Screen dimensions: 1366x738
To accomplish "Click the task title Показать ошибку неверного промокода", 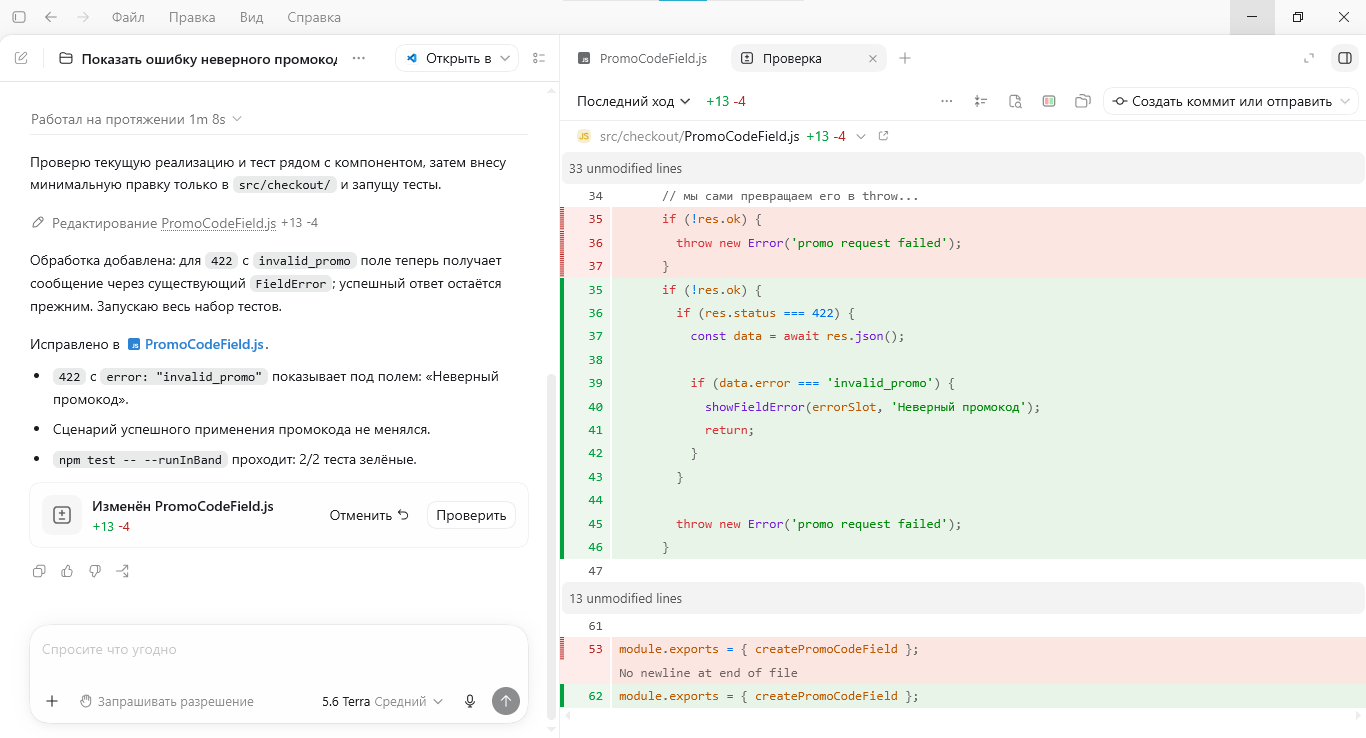I will 209,59.
